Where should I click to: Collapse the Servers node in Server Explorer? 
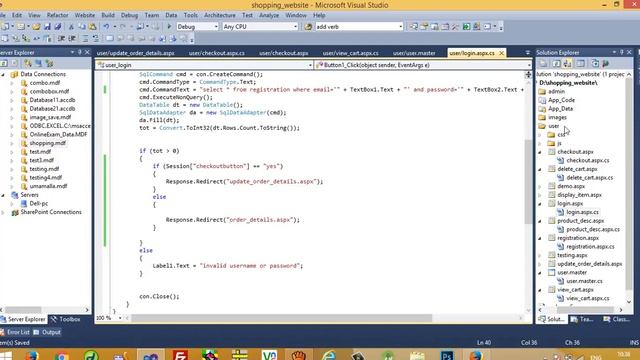coord(3,195)
